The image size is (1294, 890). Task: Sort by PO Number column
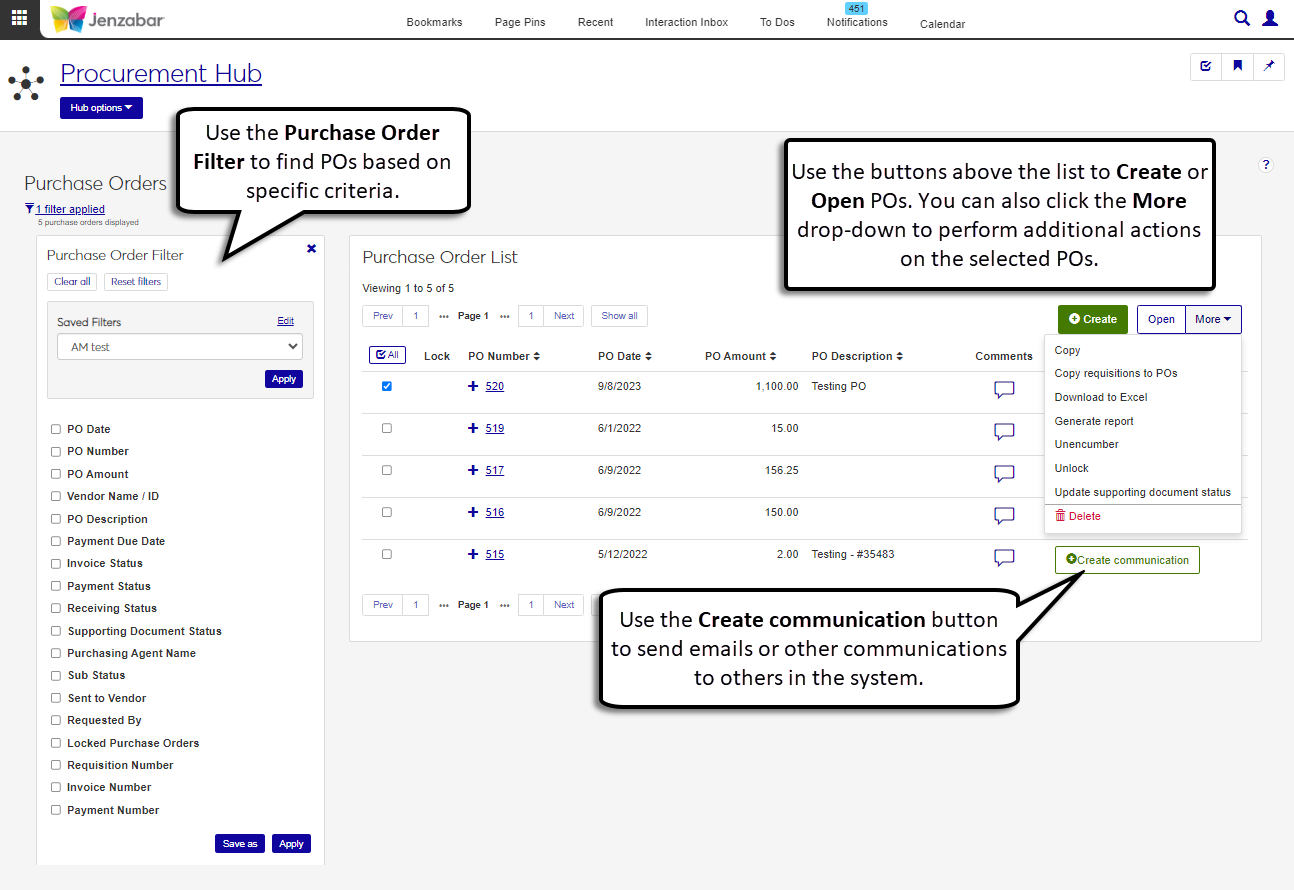504,356
